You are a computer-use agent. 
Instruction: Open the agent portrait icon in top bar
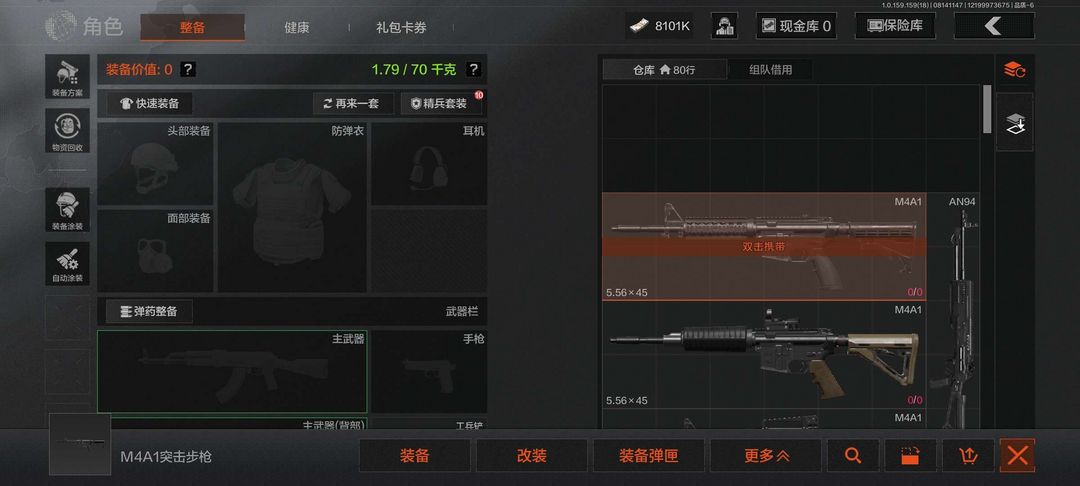tap(725, 26)
